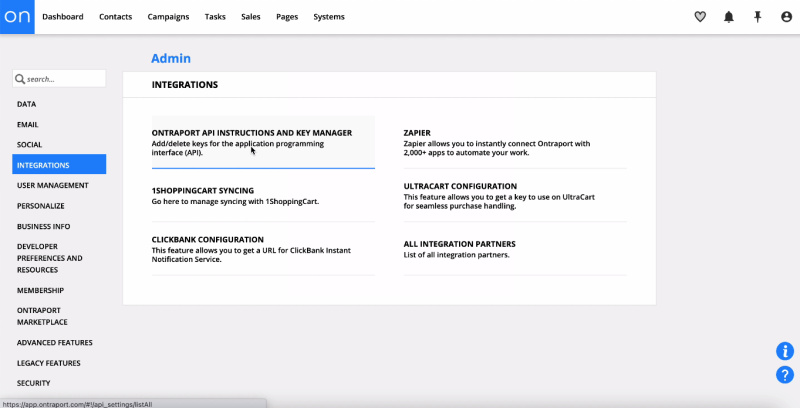Click 'Add/delete keys for the application' description

[x=238, y=148]
